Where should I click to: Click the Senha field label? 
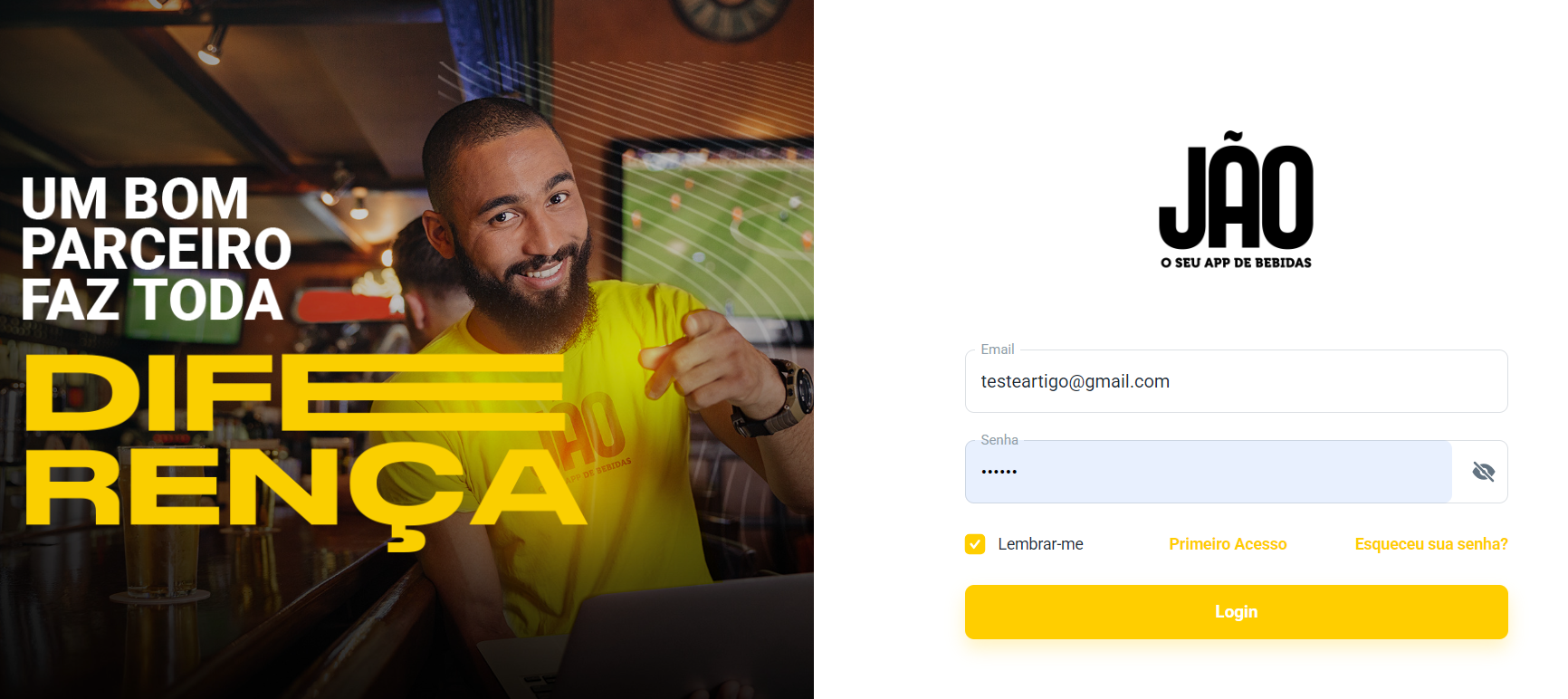coord(999,440)
